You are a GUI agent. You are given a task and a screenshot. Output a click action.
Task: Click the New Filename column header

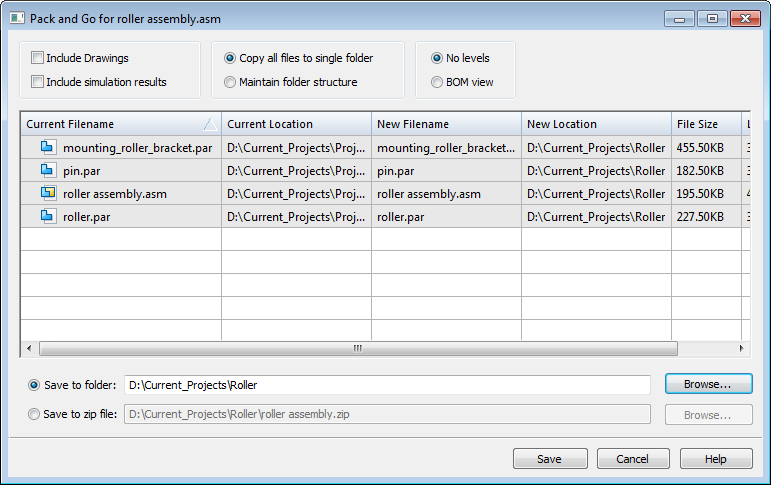tap(445, 124)
